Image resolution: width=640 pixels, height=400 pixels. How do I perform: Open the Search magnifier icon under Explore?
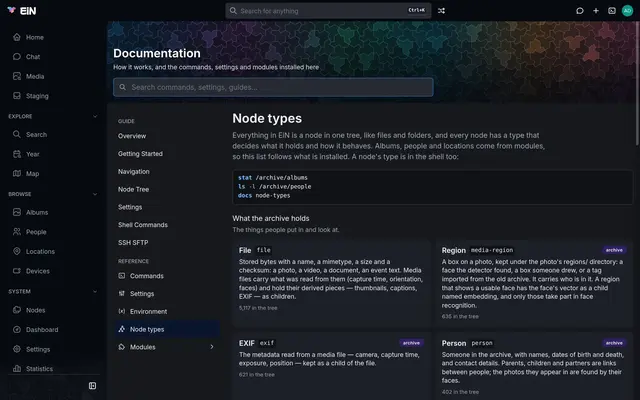(17, 134)
